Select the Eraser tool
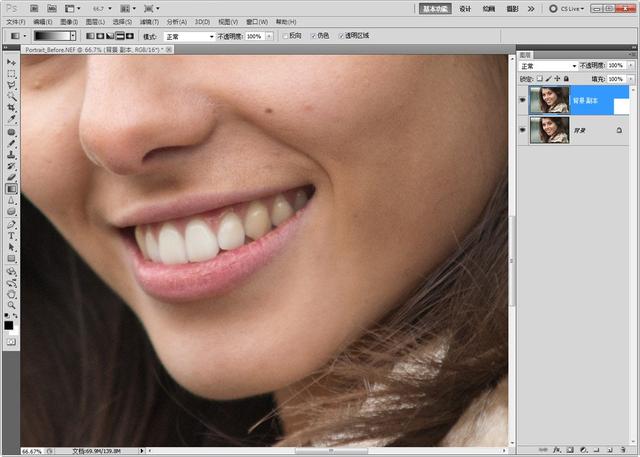The height and width of the screenshot is (457, 640). tap(11, 177)
